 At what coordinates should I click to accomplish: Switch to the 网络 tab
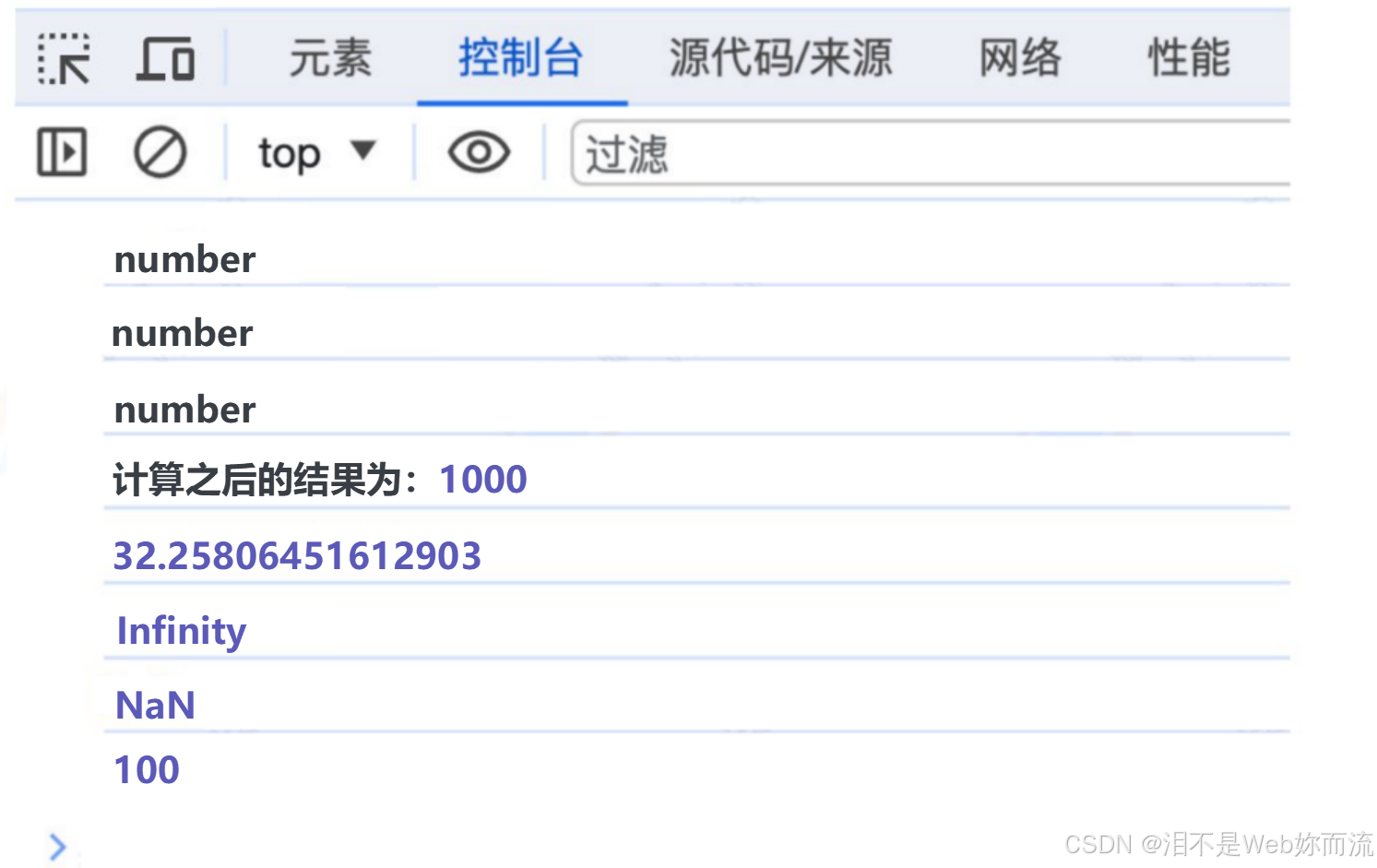point(1020,59)
